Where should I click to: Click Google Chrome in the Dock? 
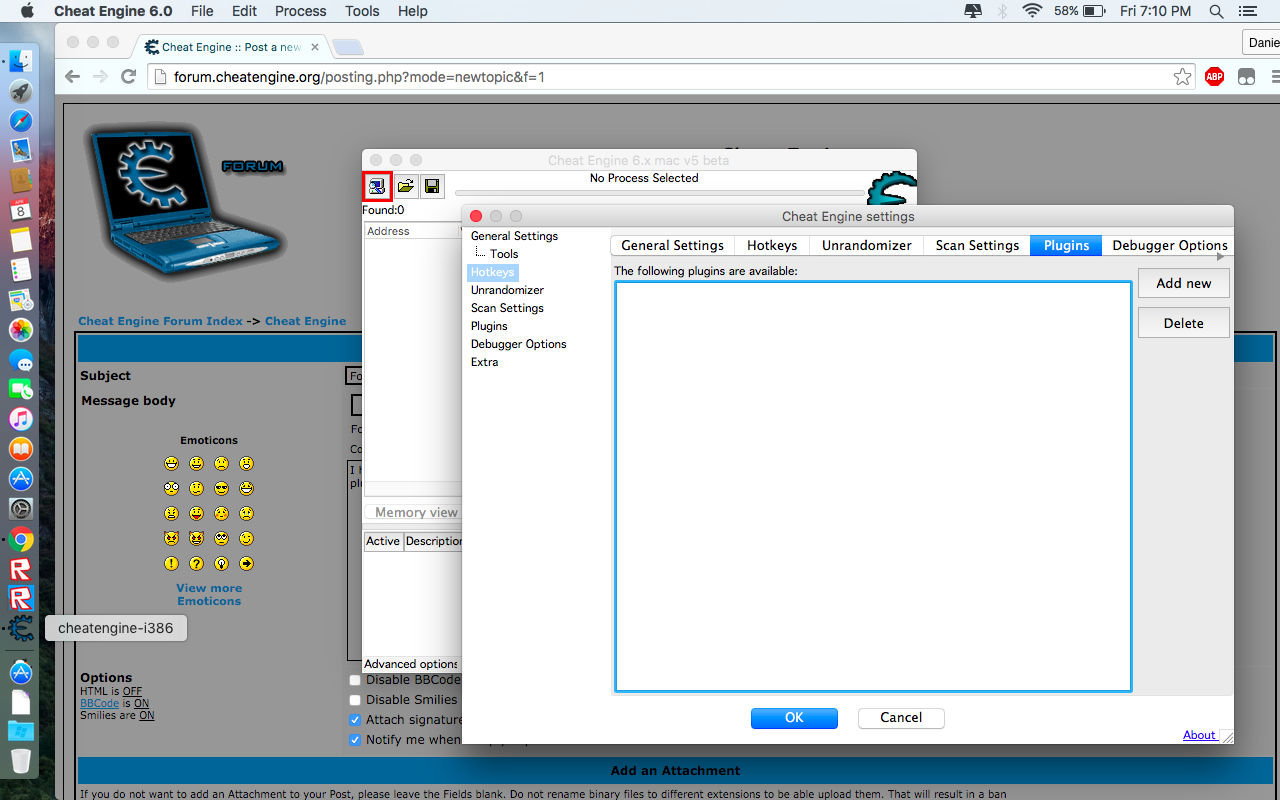pos(21,540)
